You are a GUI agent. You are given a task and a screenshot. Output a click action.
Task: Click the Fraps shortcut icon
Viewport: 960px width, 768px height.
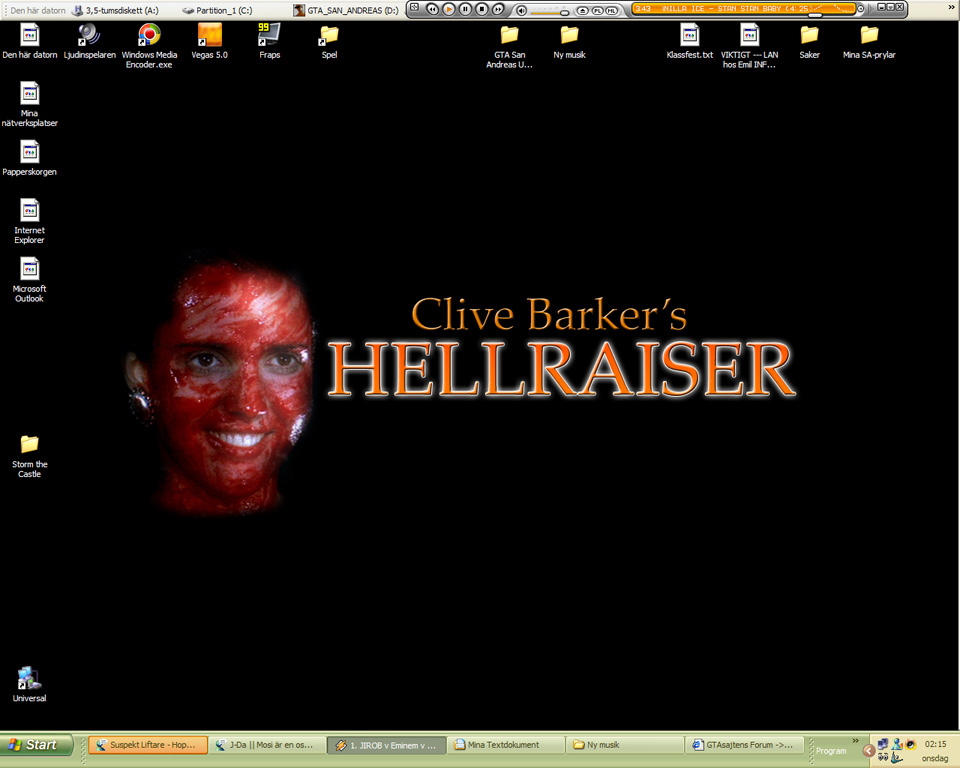point(269,41)
